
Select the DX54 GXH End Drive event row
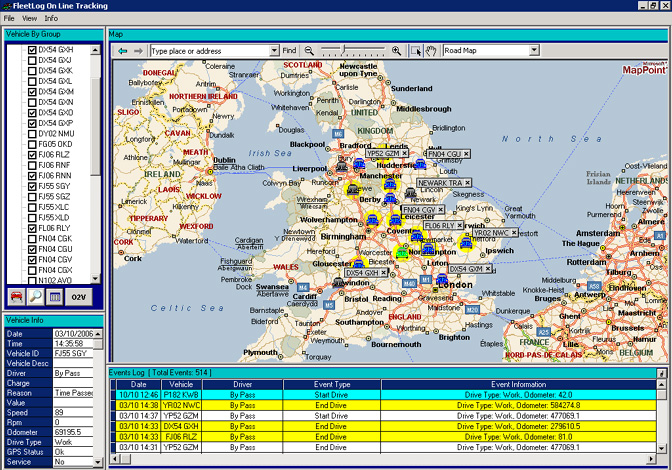(x=386, y=426)
